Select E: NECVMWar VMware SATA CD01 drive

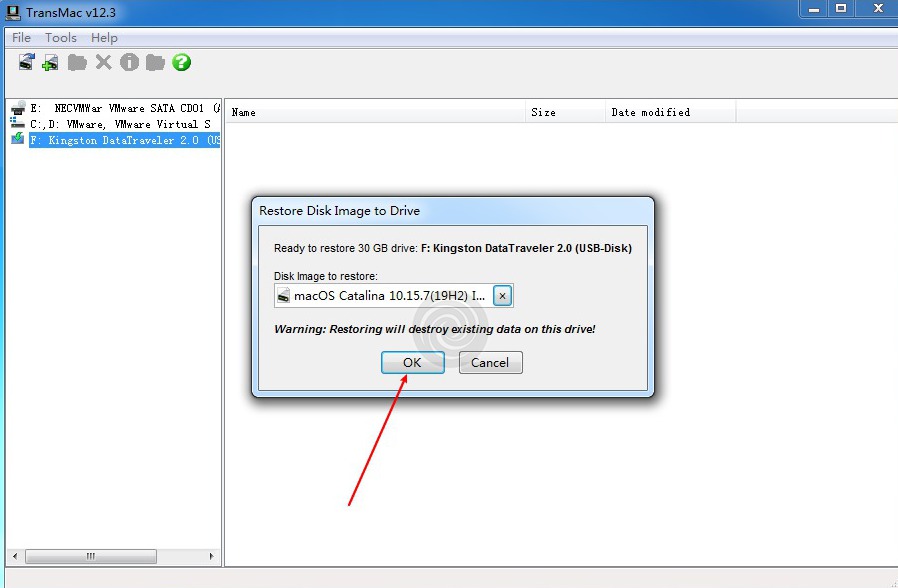[x=125, y=108]
